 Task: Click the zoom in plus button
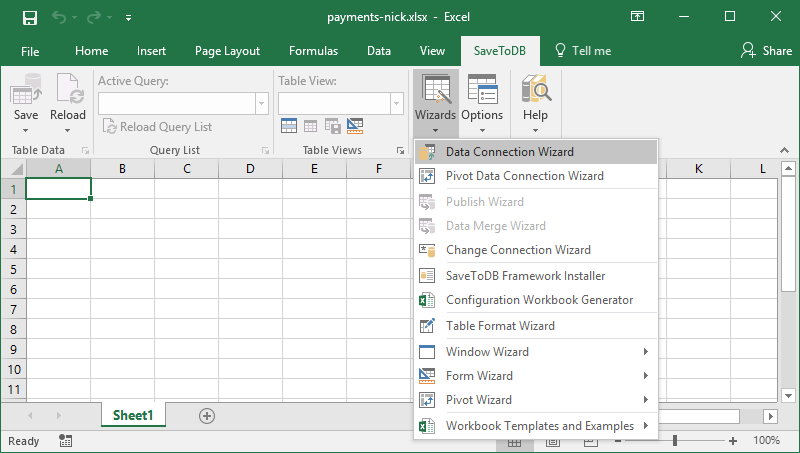pos(733,441)
